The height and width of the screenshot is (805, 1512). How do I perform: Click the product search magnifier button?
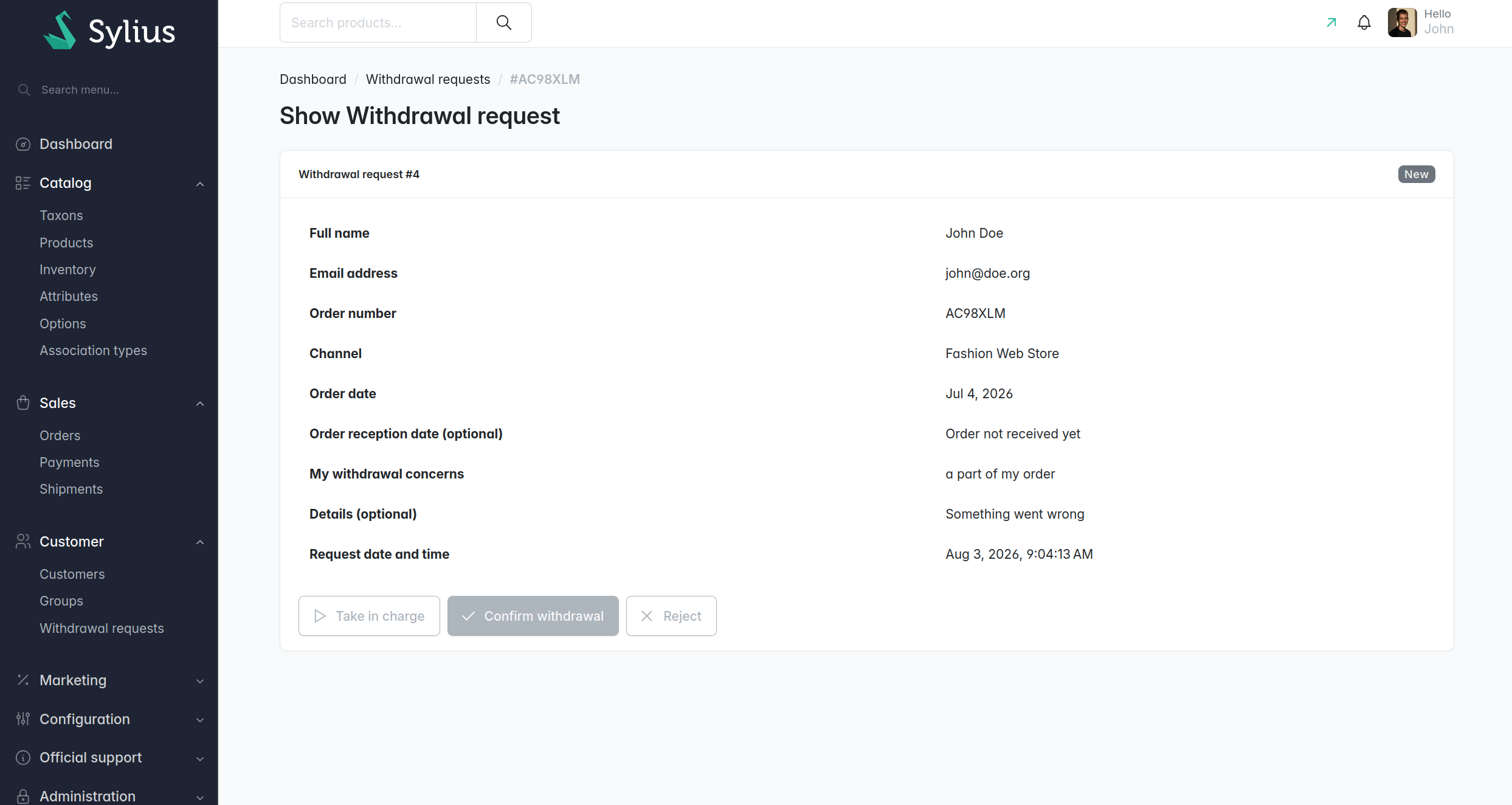[x=504, y=22]
